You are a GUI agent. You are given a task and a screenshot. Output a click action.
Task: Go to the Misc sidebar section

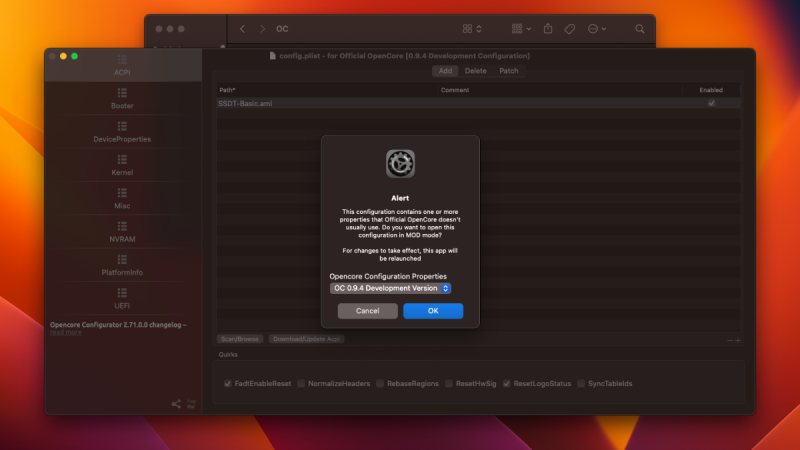(x=122, y=198)
